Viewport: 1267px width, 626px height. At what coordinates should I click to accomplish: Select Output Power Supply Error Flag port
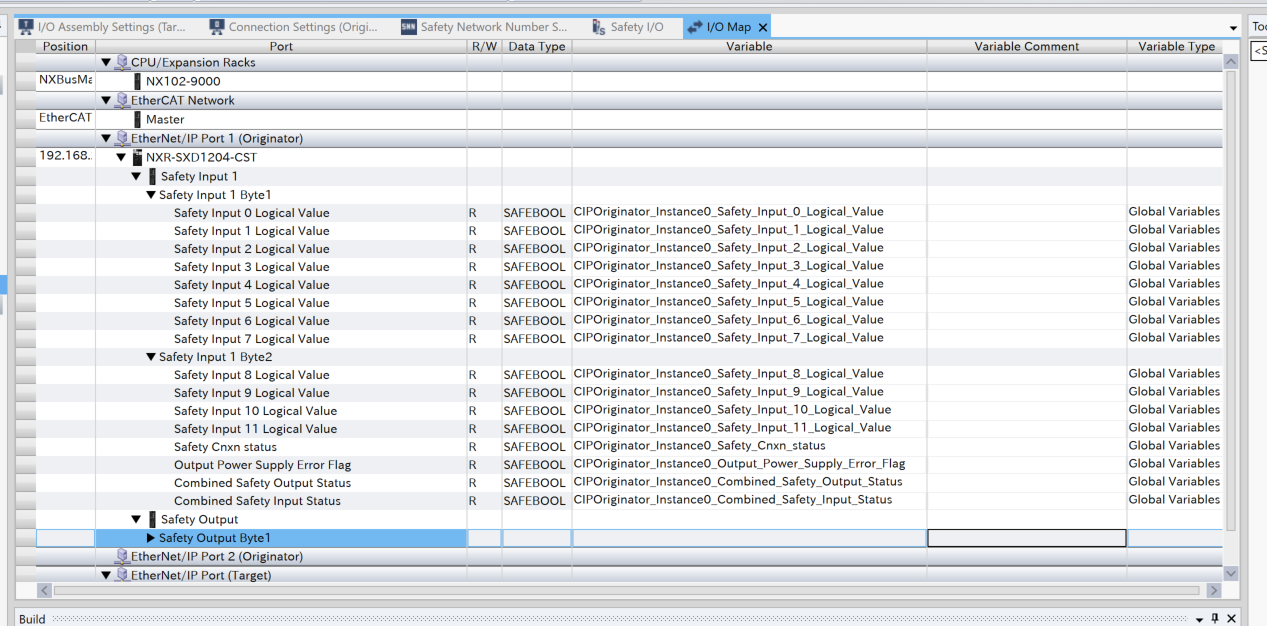[262, 465]
